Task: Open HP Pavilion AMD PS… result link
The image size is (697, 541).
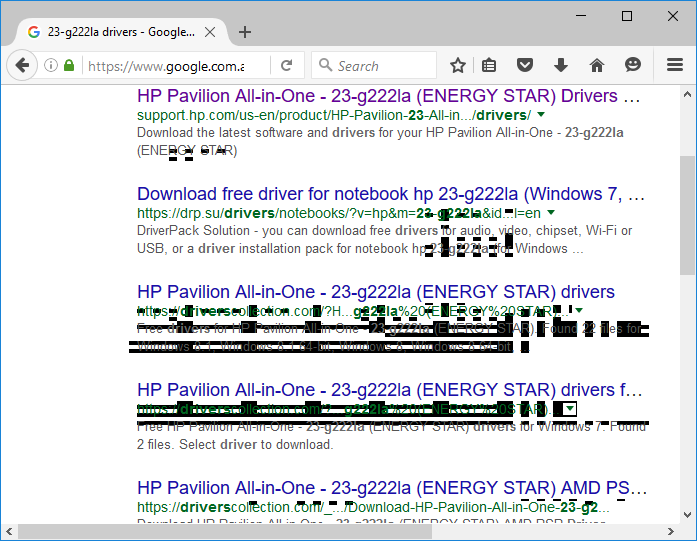Action: (392, 488)
